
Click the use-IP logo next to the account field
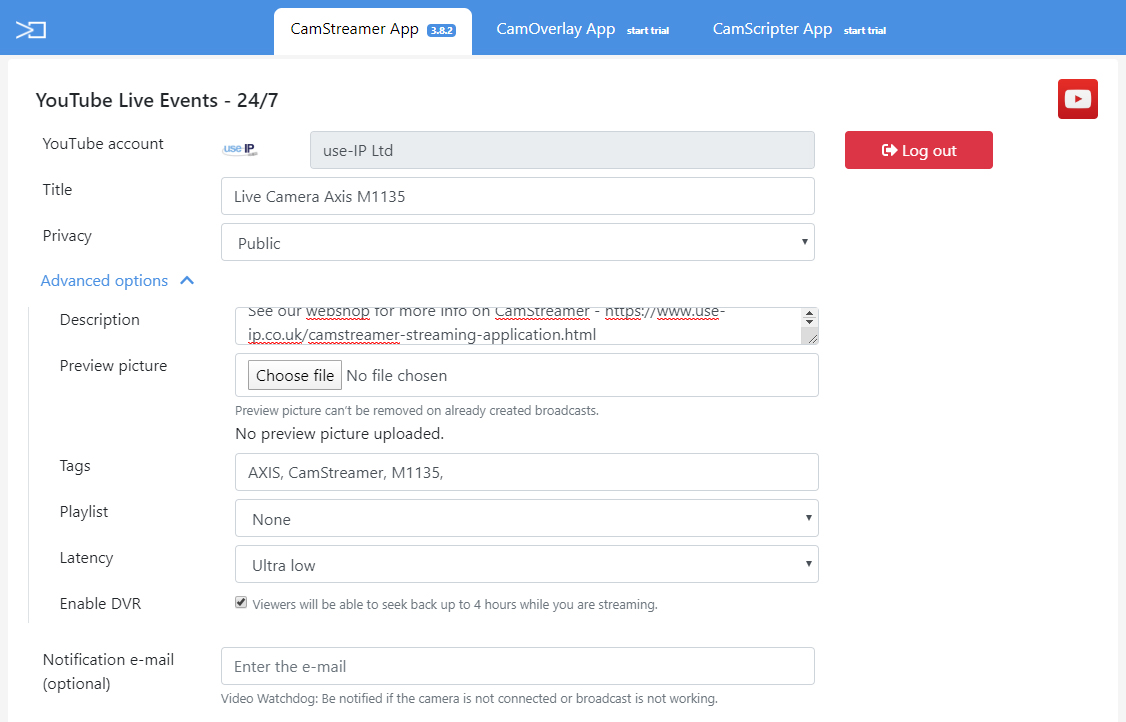coord(239,148)
